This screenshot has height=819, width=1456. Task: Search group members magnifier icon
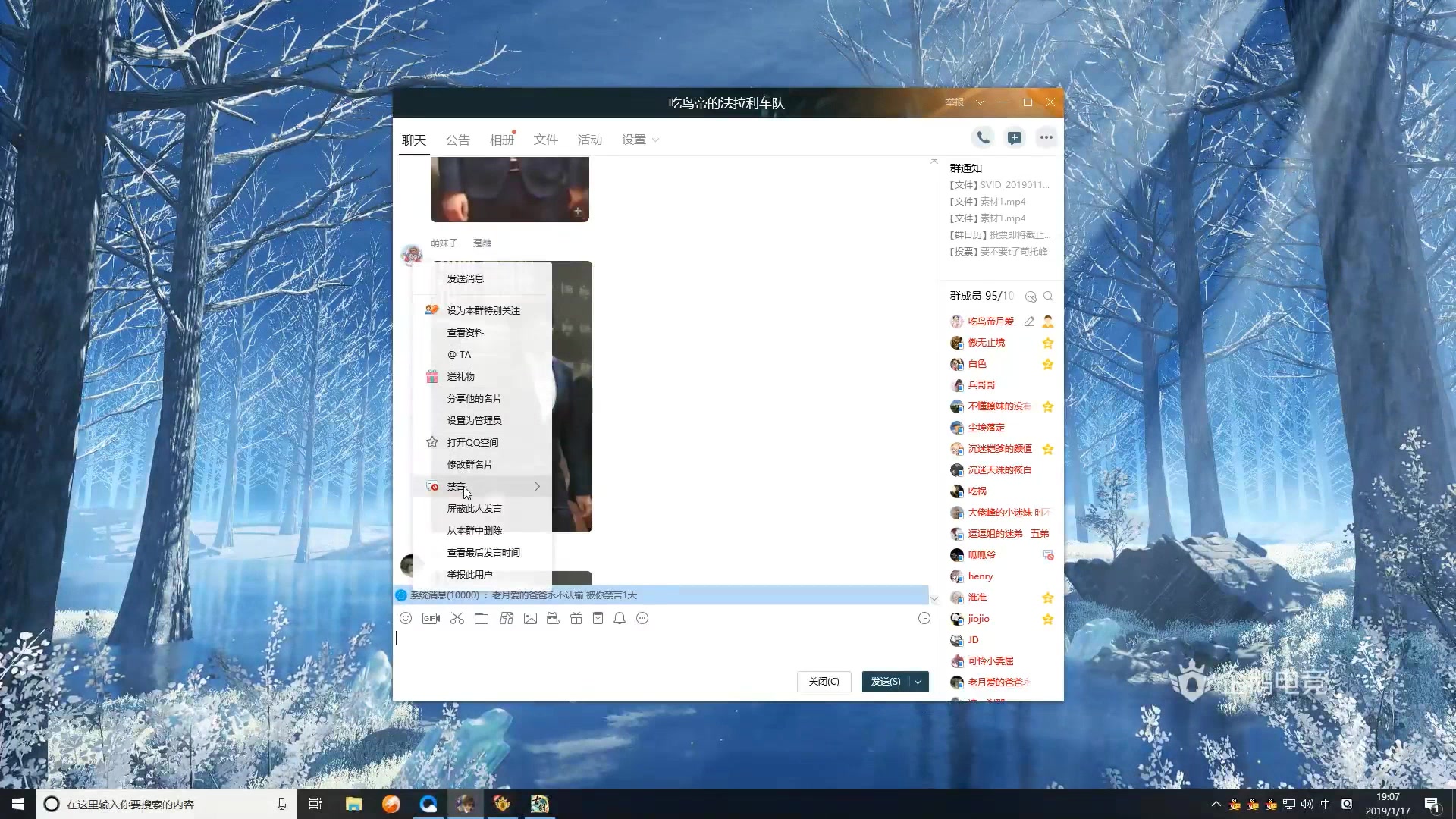pos(1048,297)
